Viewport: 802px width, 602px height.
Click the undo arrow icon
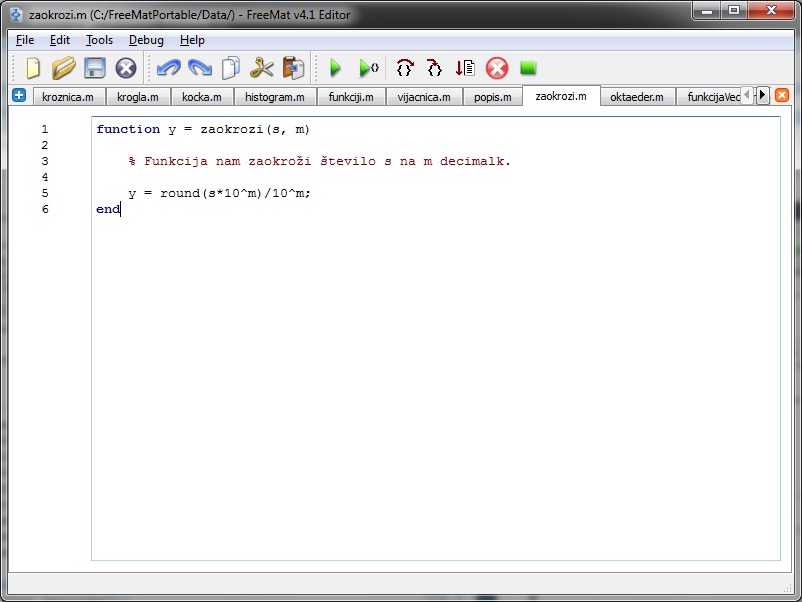pos(168,68)
